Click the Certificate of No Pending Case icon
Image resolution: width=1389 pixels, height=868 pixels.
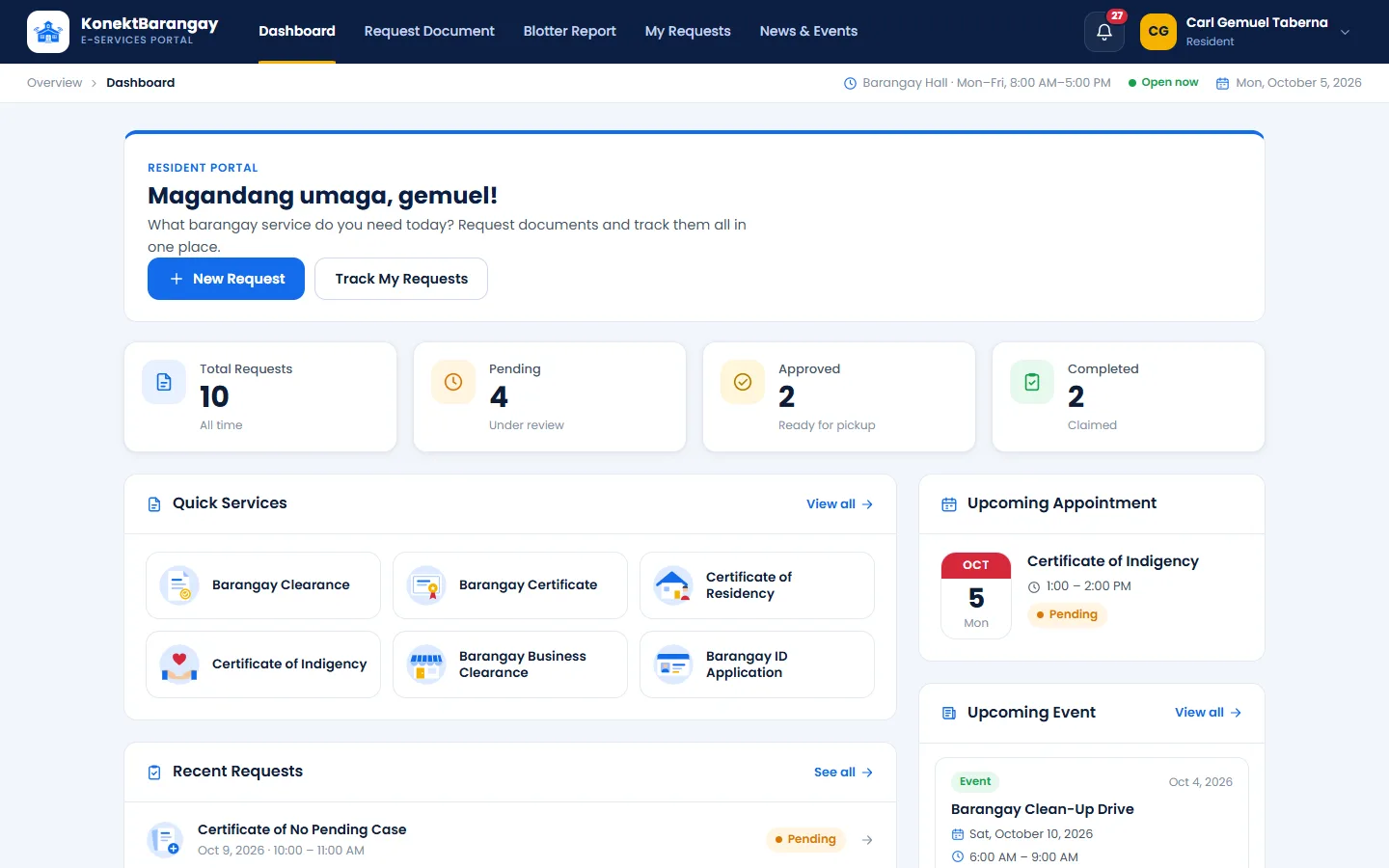tap(165, 840)
